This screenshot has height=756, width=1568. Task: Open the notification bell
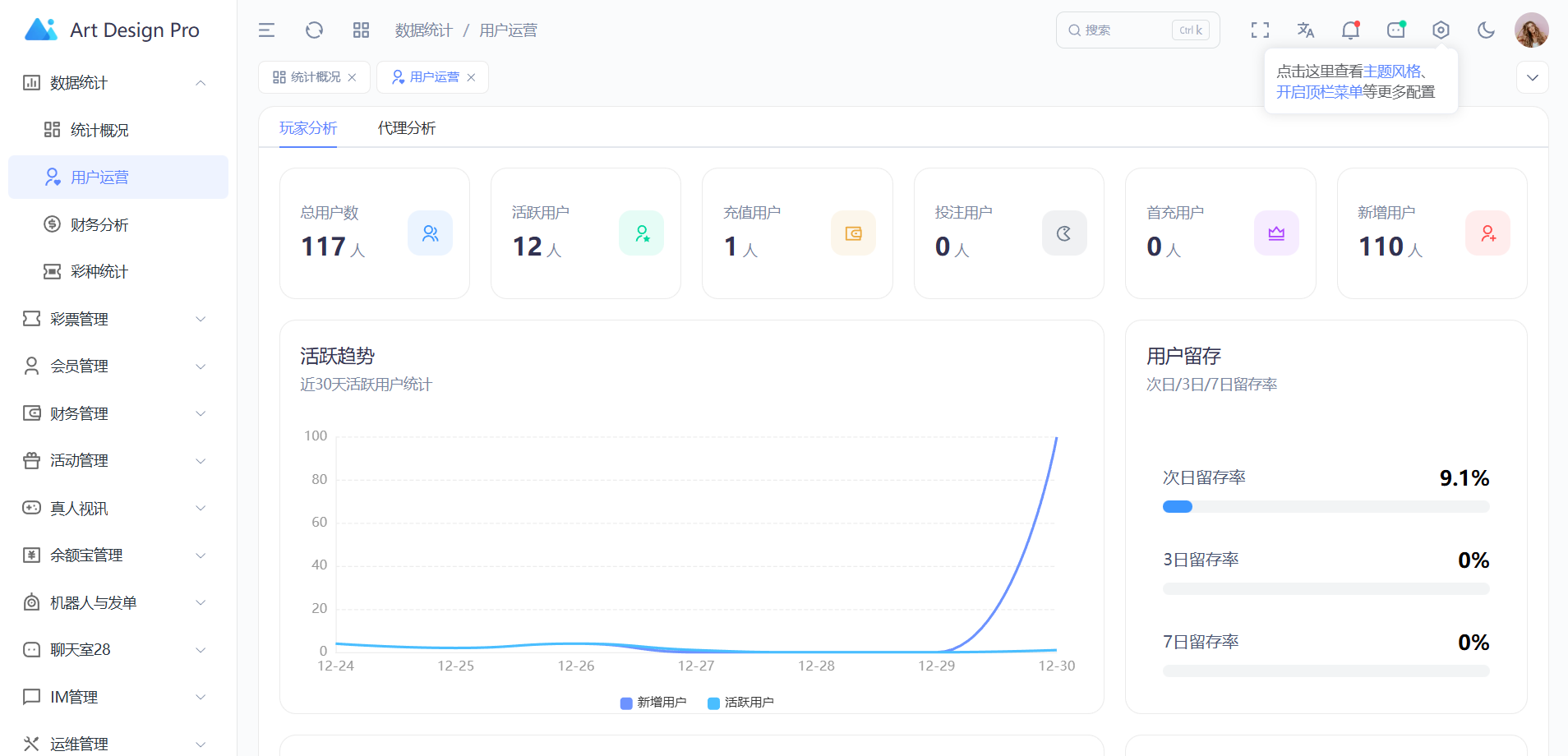coord(1350,30)
